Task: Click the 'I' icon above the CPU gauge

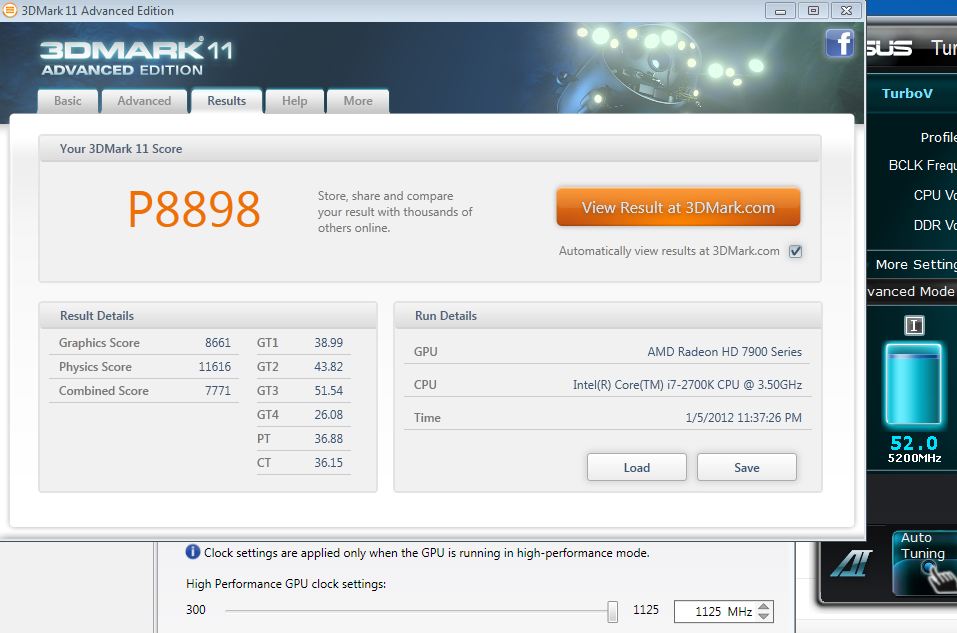Action: pyautogui.click(x=914, y=325)
